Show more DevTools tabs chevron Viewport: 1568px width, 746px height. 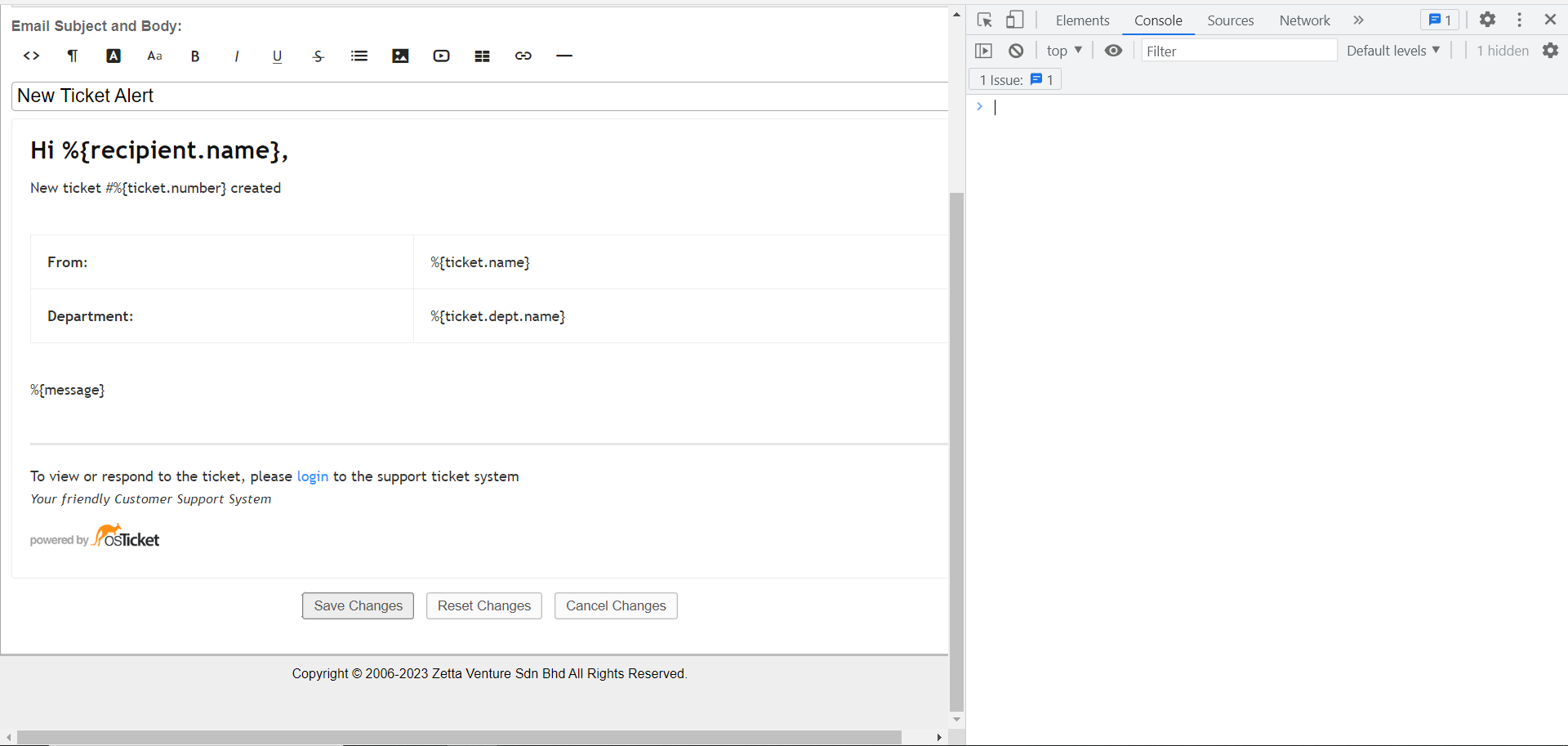coord(1358,20)
